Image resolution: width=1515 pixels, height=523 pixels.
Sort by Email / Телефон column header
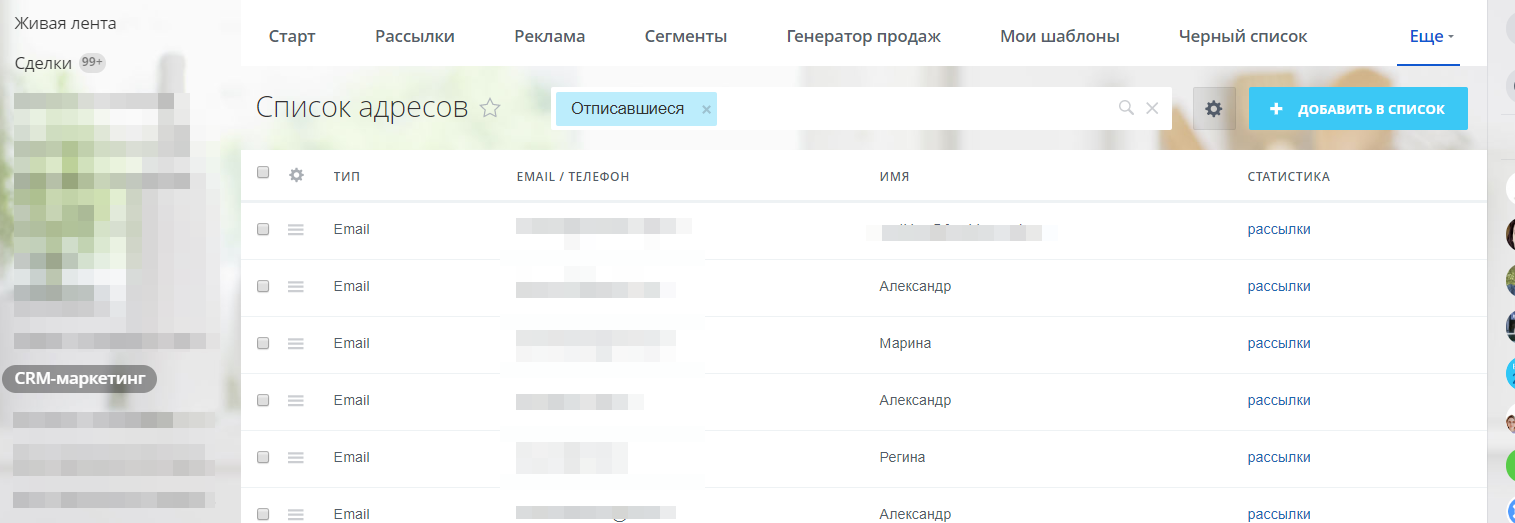(x=573, y=176)
